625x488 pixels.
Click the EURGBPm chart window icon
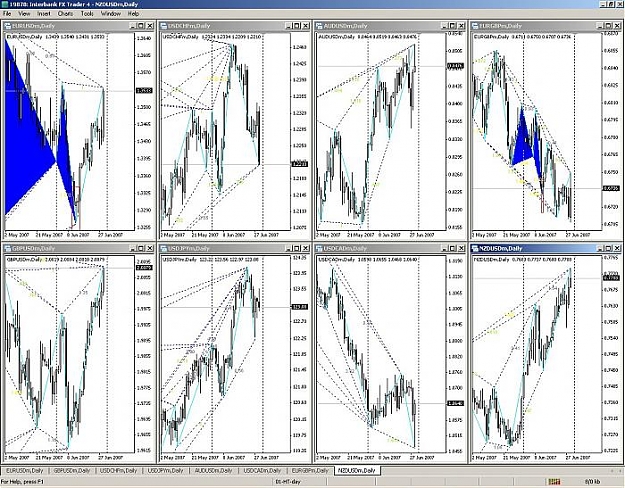pyautogui.click(x=475, y=26)
